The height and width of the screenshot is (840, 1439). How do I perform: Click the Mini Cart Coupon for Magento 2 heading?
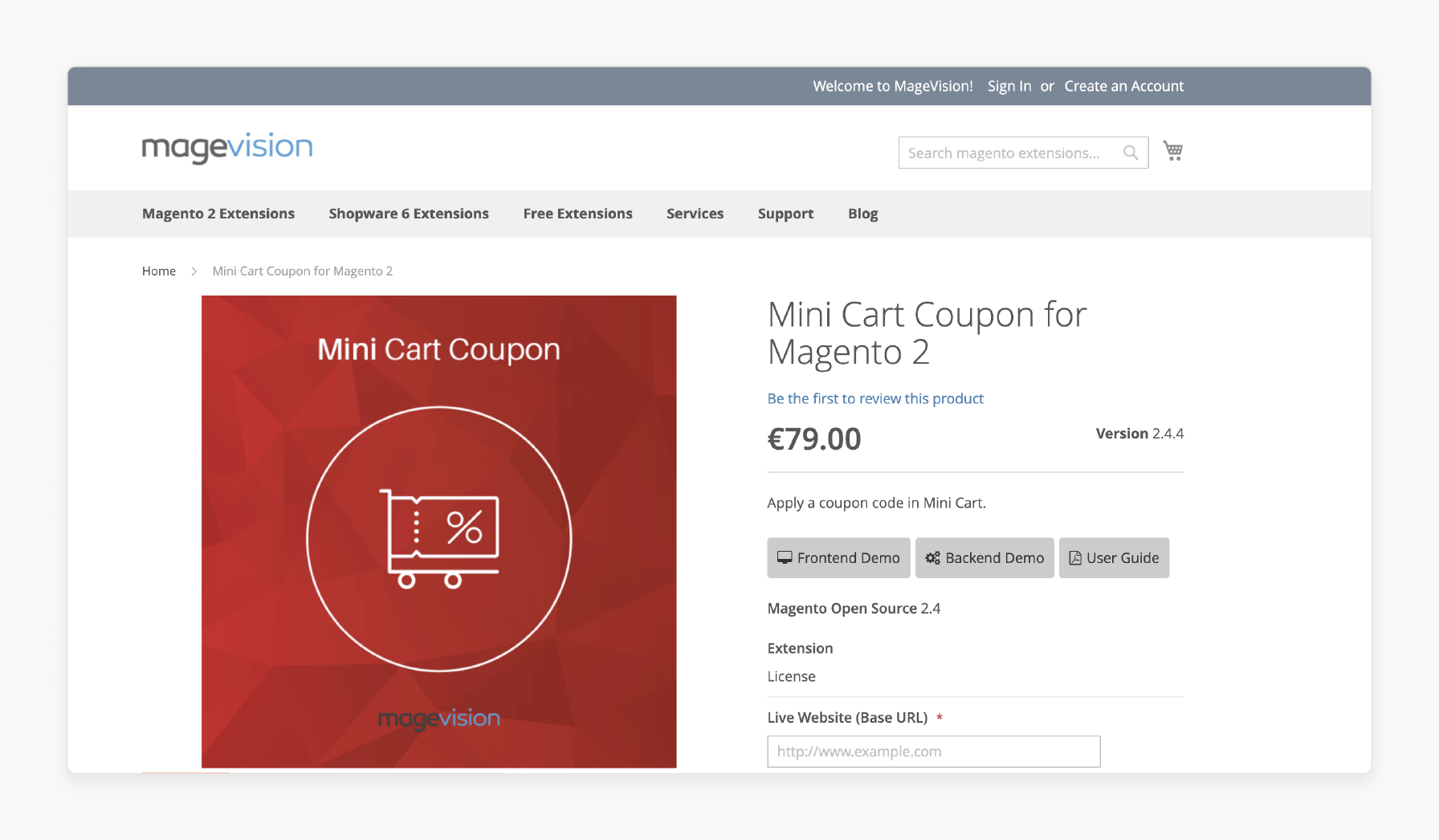tap(927, 333)
